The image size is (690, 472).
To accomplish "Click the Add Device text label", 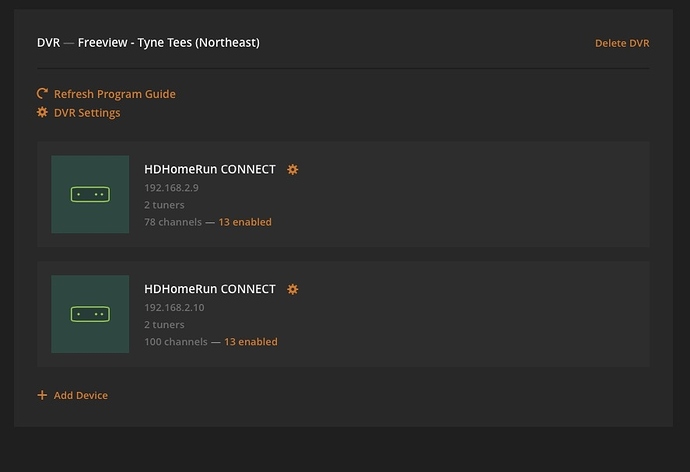I will [81, 395].
